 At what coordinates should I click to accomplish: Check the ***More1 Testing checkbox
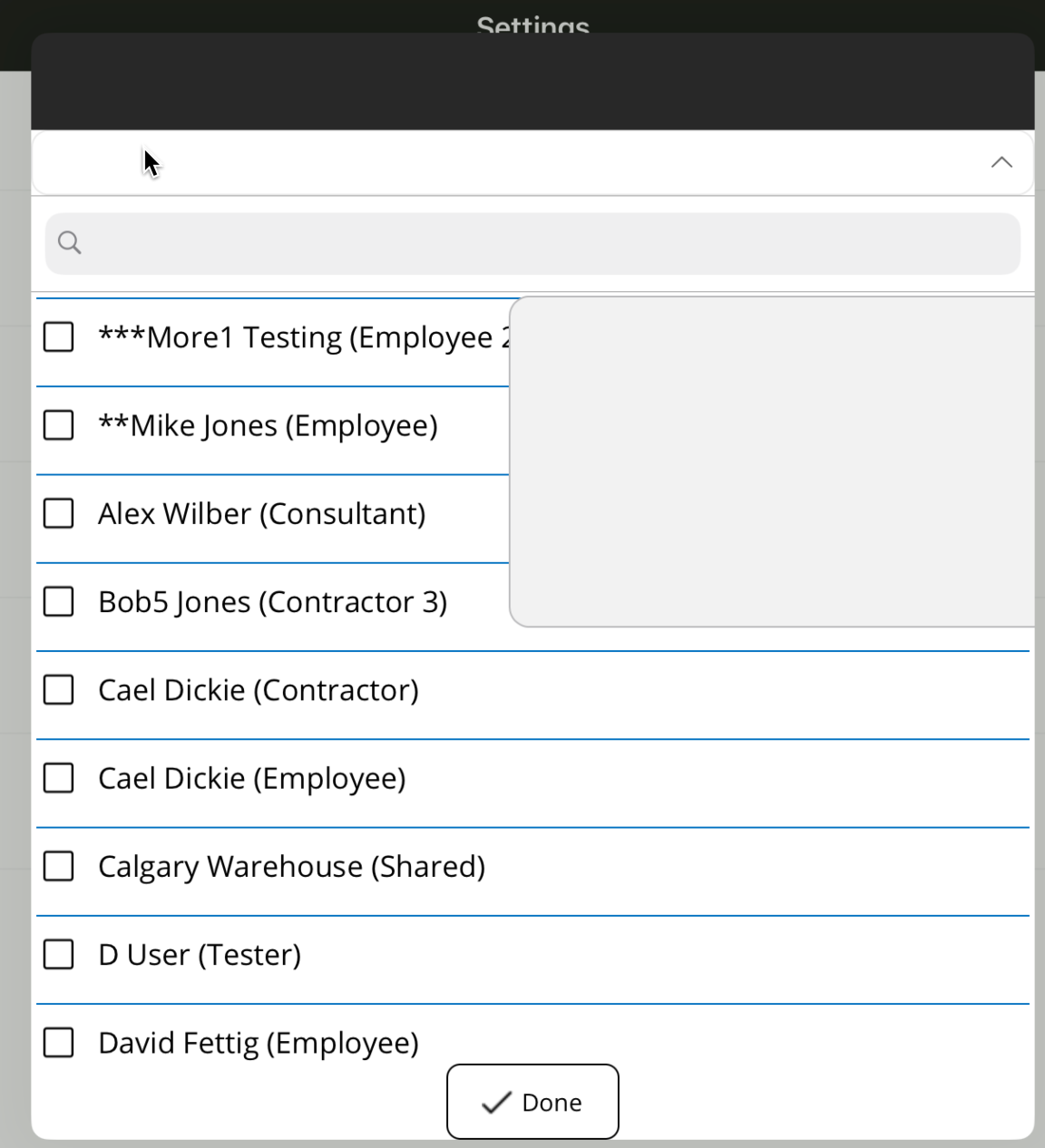pyautogui.click(x=59, y=337)
